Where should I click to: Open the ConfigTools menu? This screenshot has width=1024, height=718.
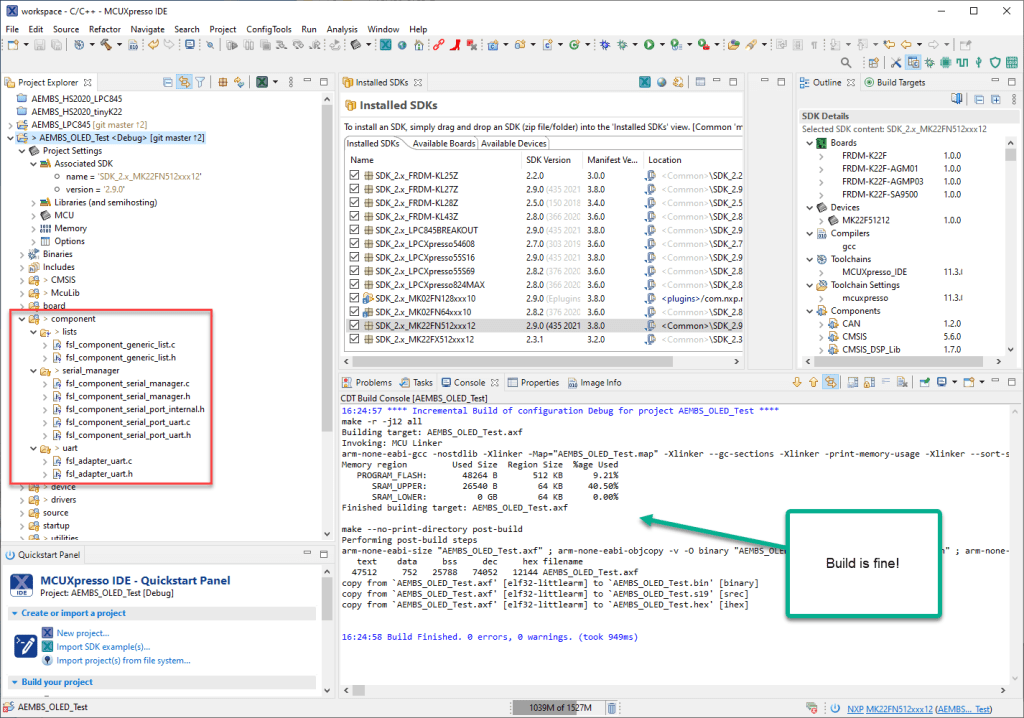(268, 29)
